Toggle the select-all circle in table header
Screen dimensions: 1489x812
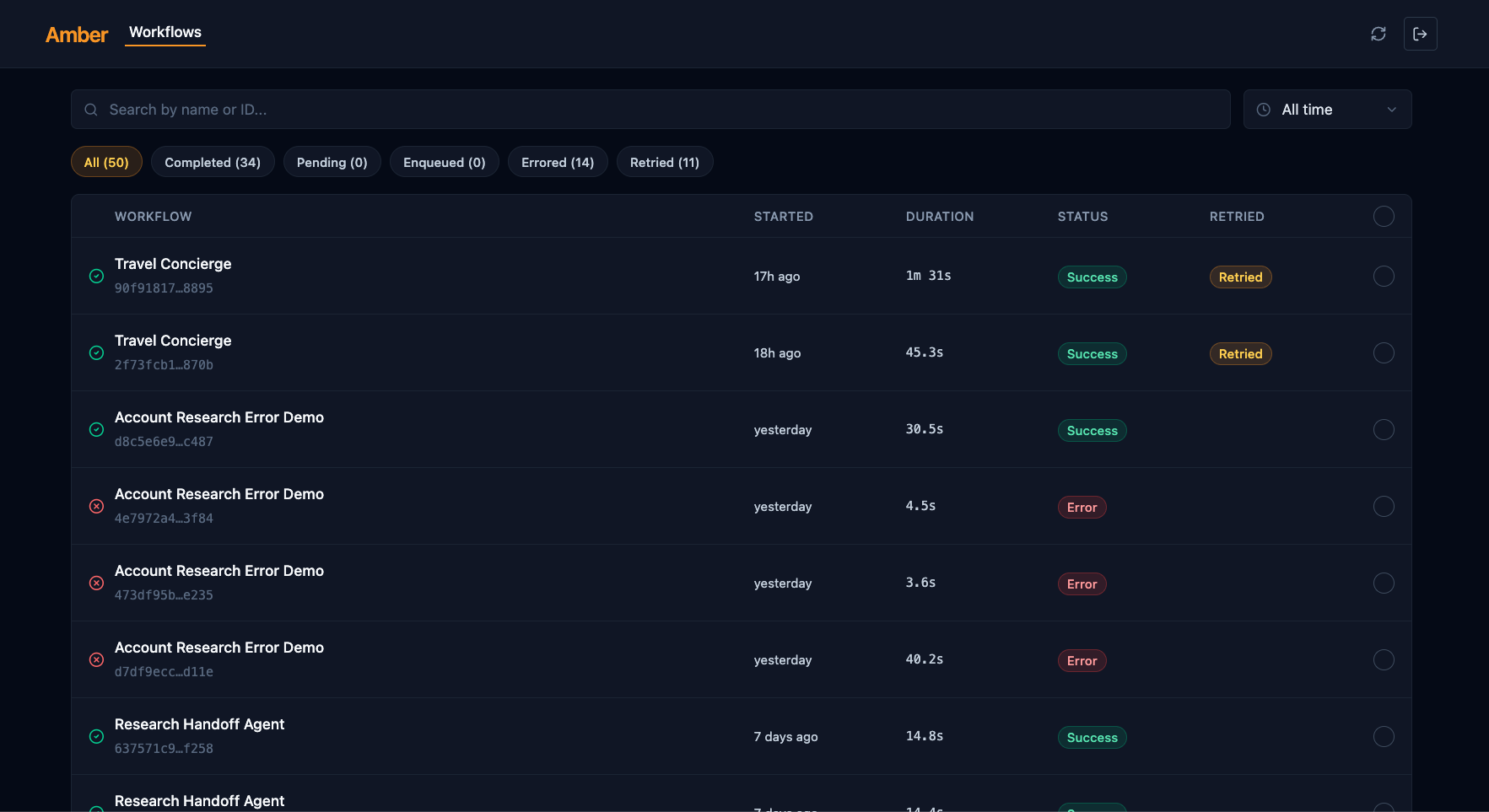click(x=1384, y=216)
